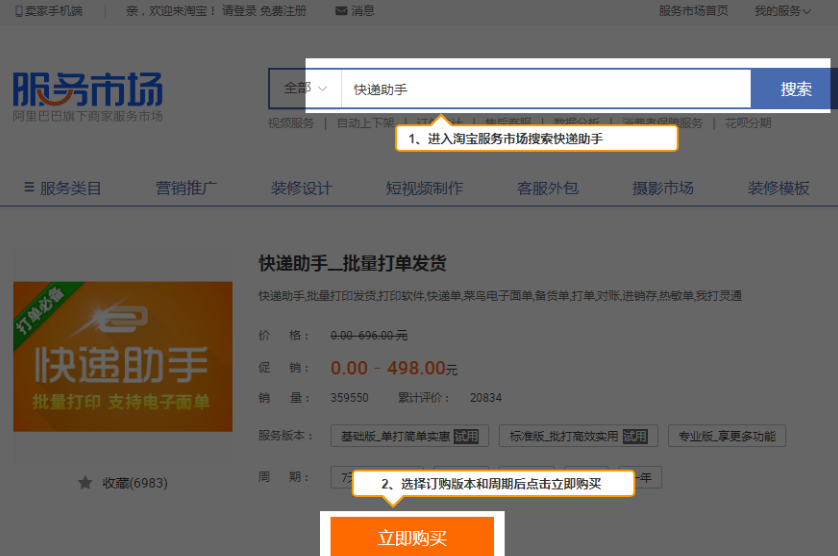Open the 视频服务 quick link
This screenshot has width=838, height=556.
tap(291, 123)
